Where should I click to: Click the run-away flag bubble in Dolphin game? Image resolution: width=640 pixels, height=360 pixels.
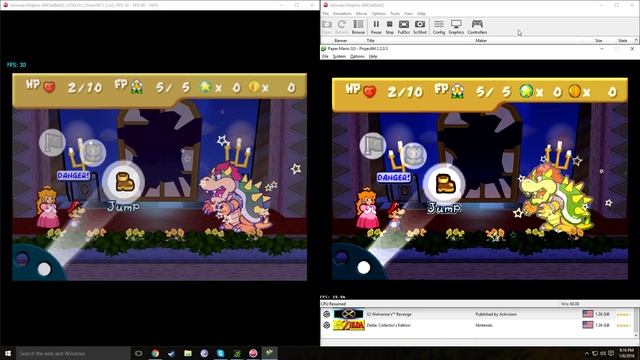pyautogui.click(x=52, y=142)
